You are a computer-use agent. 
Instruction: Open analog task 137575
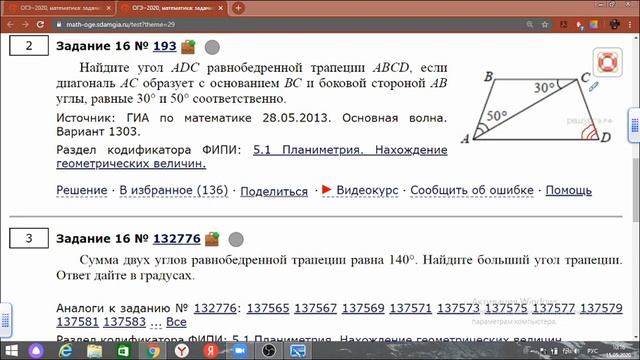click(506, 308)
